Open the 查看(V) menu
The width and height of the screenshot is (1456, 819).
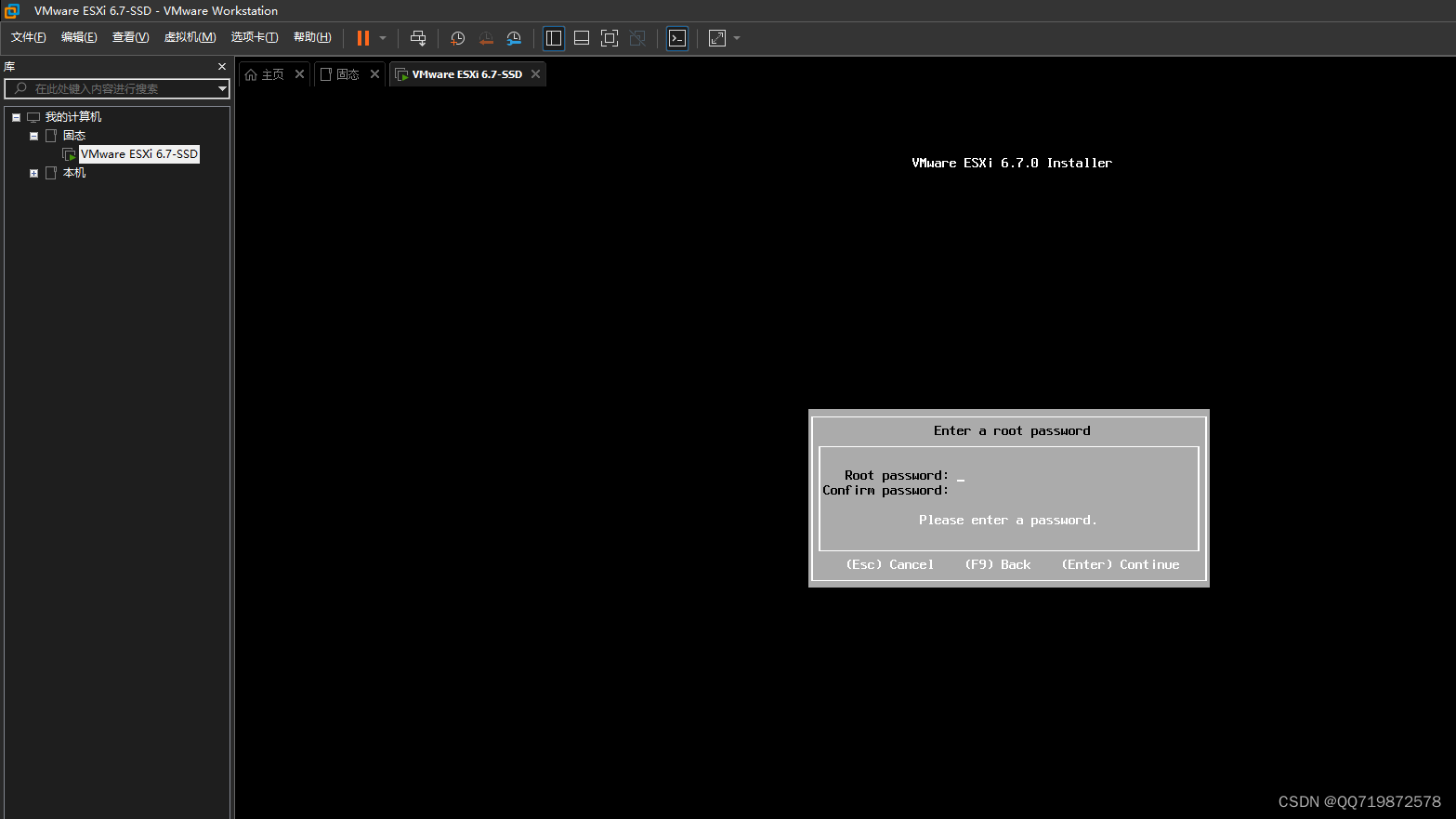(130, 37)
